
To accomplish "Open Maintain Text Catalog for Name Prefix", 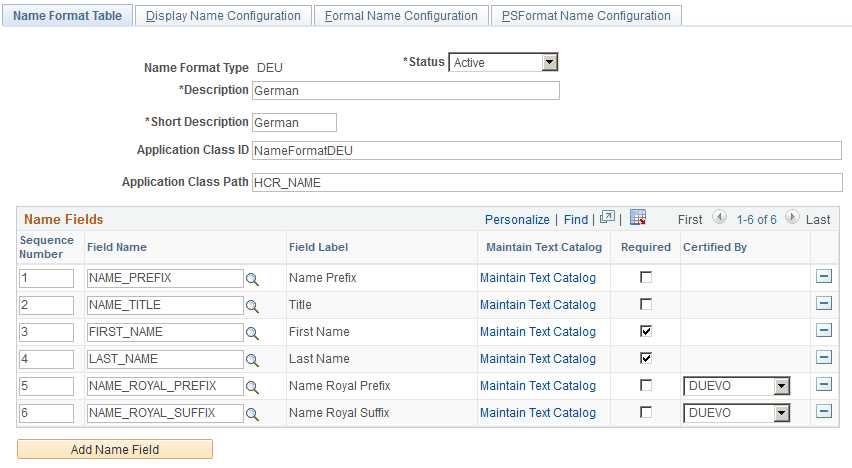I will [x=537, y=278].
